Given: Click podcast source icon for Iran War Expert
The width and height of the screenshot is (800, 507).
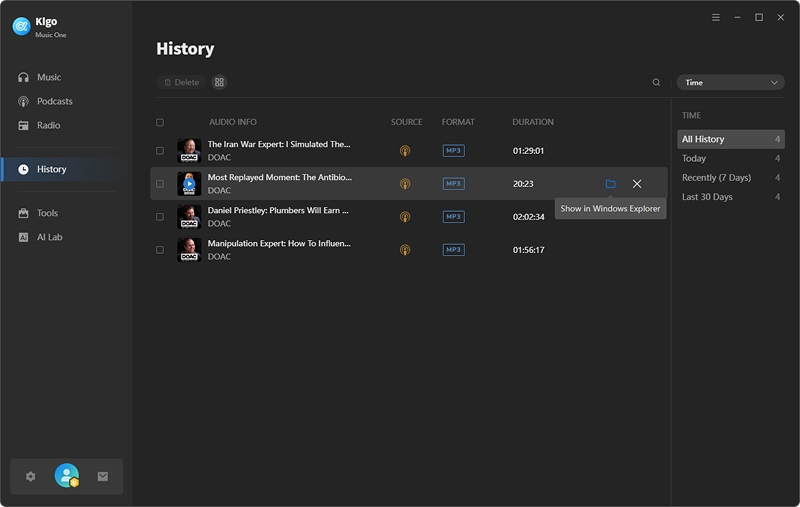Looking at the screenshot, I should point(405,150).
